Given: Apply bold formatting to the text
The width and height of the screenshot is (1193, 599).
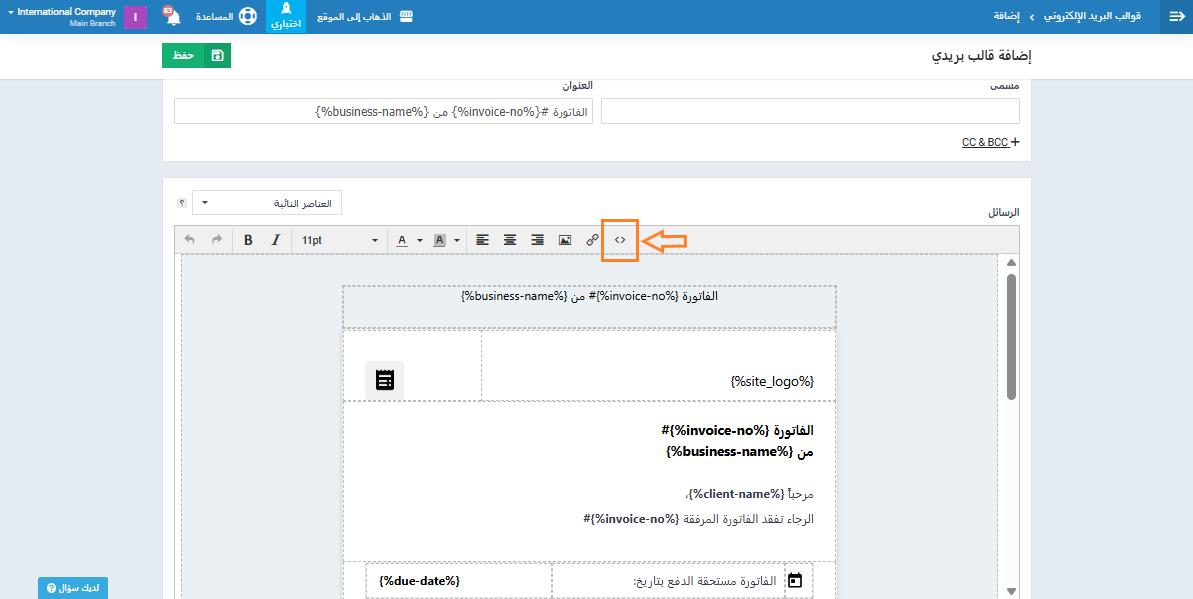Looking at the screenshot, I should (x=248, y=240).
